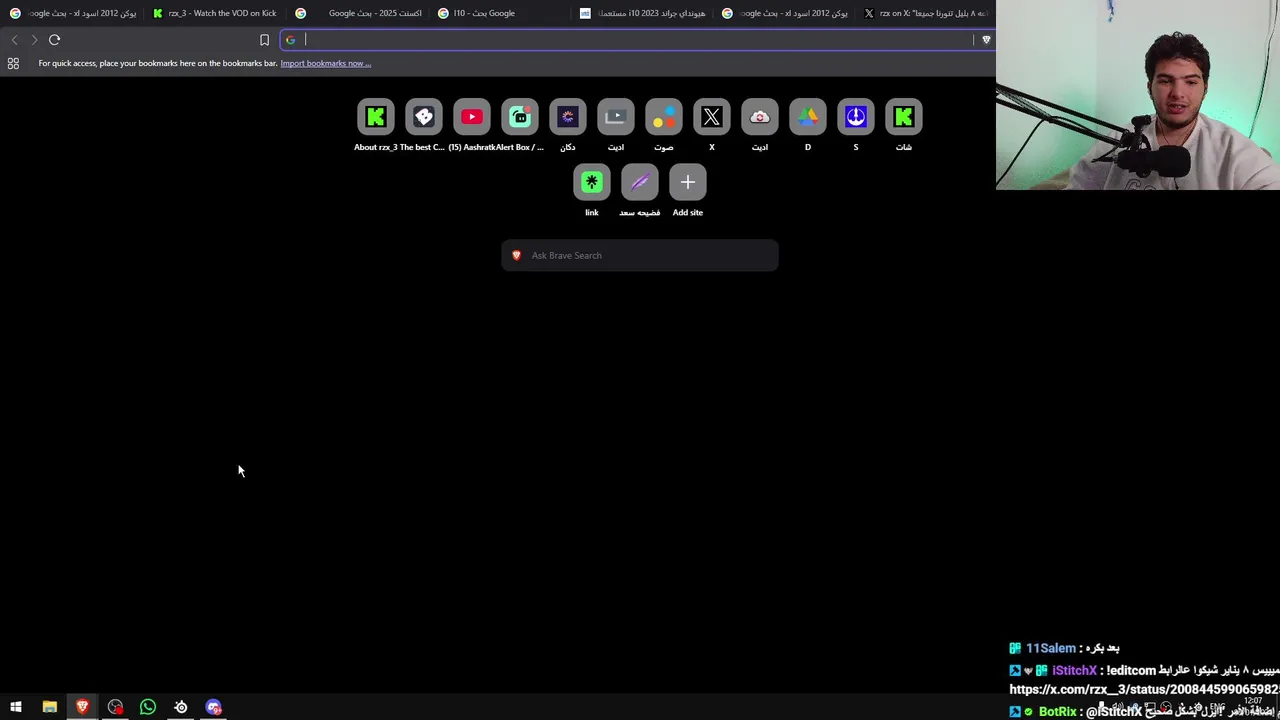Click the apps grid icon on bookmarks bar
Viewport: 1280px width, 720px height.
(13, 63)
